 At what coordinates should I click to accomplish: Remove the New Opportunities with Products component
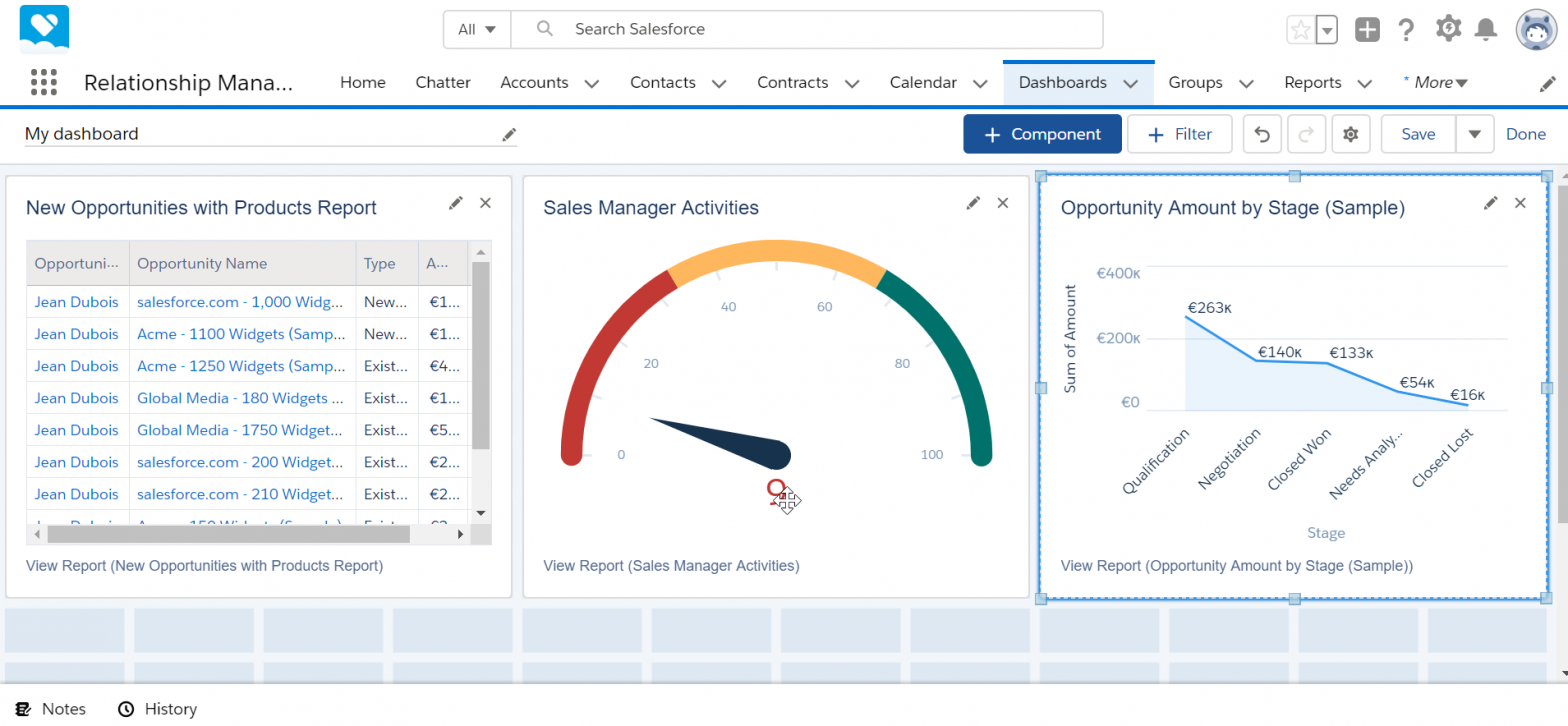(486, 203)
